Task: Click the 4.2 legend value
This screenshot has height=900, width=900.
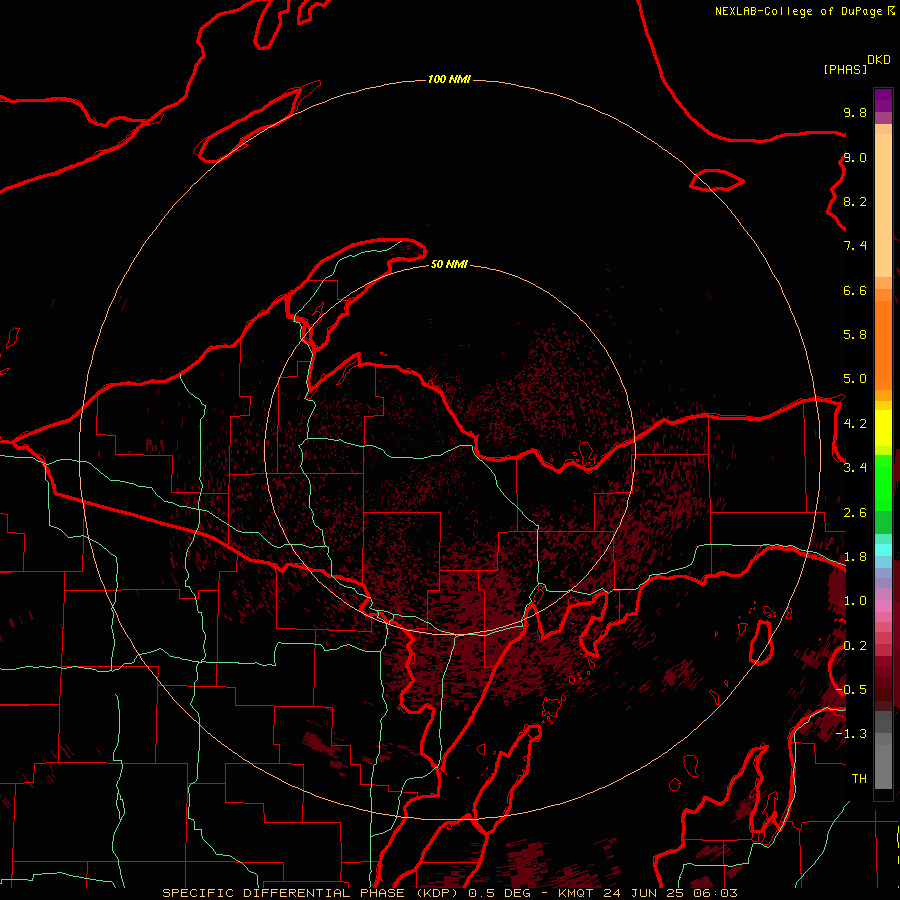Action: coord(855,424)
